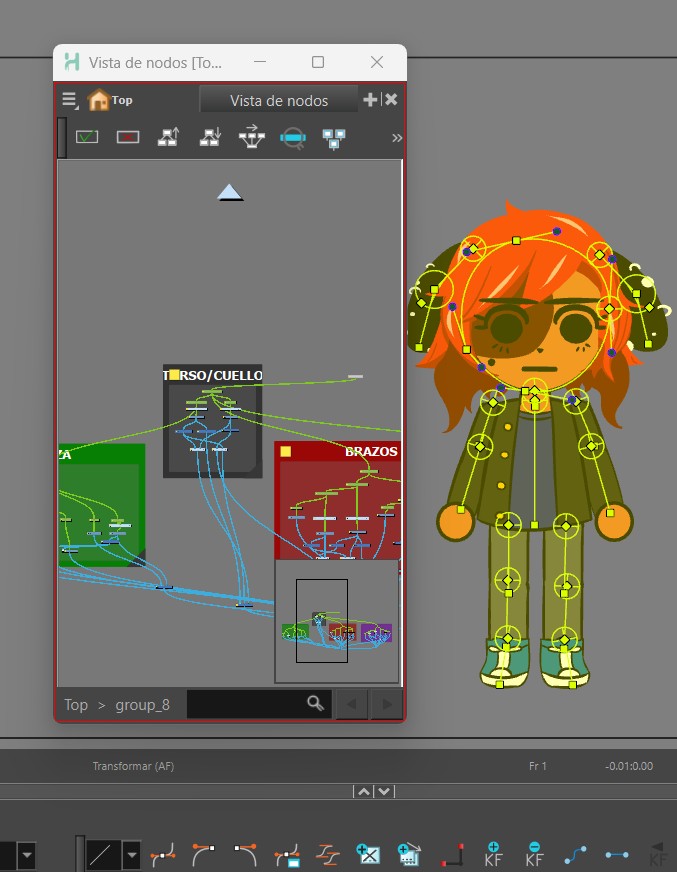Click the node navigator minimap thumbnail

[337, 621]
